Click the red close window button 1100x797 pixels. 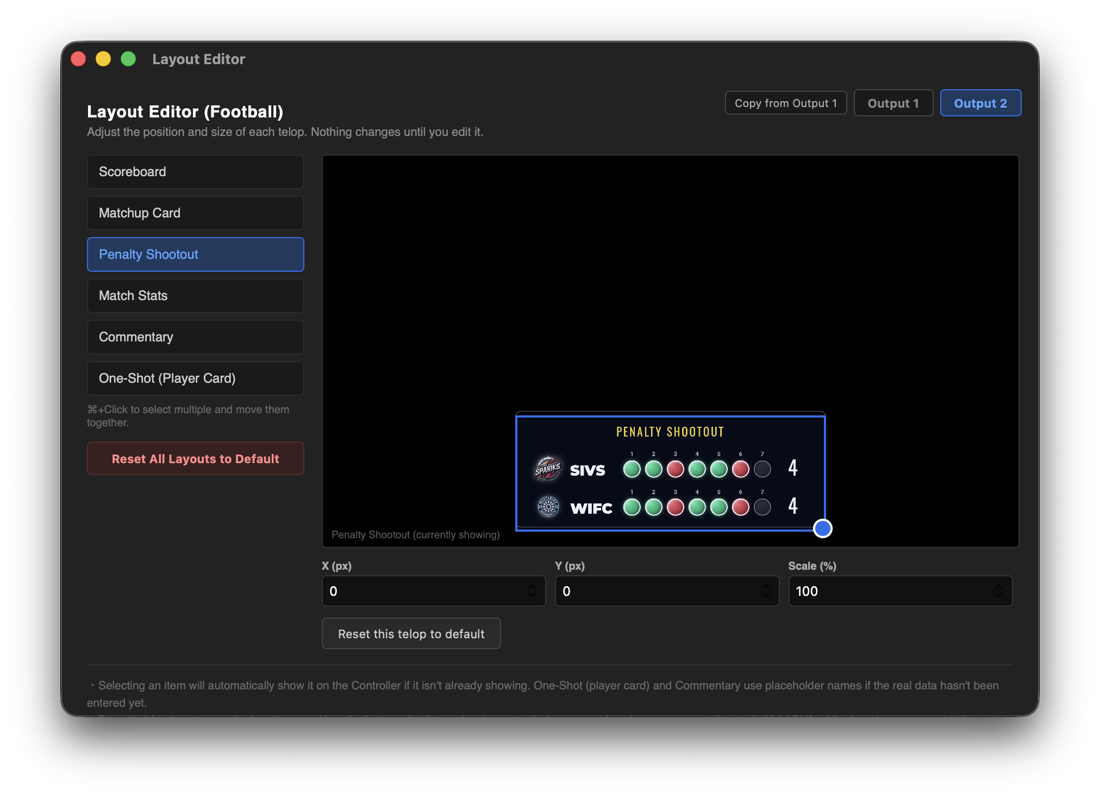(79, 59)
